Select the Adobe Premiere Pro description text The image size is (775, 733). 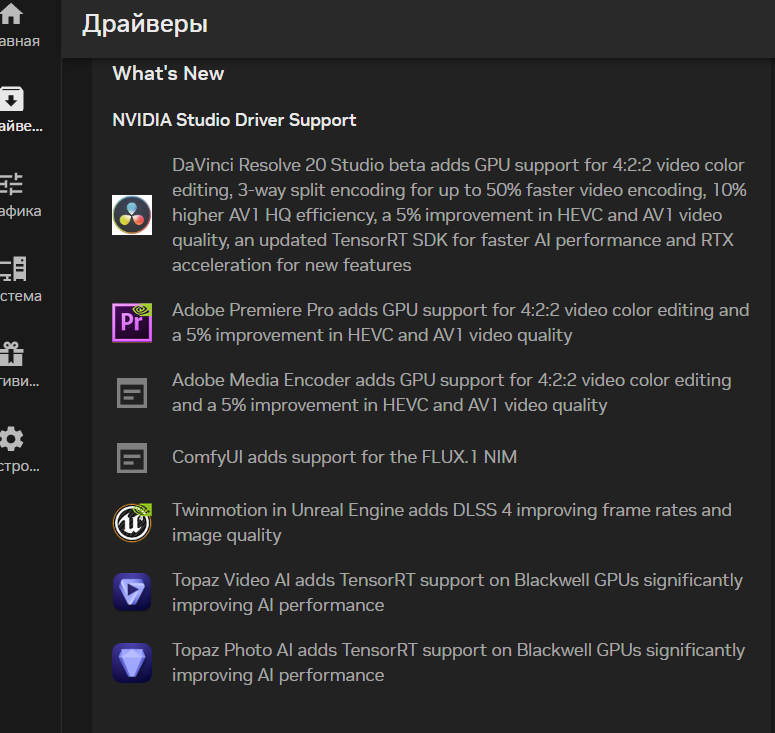pyautogui.click(x=461, y=323)
